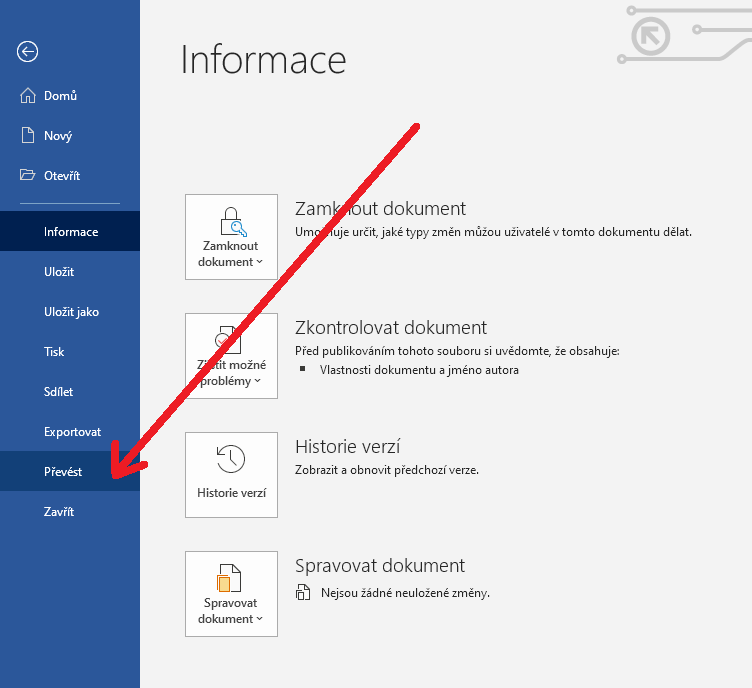Open the Zjistit možné problémy dropdown
752x688 pixels.
click(231, 356)
